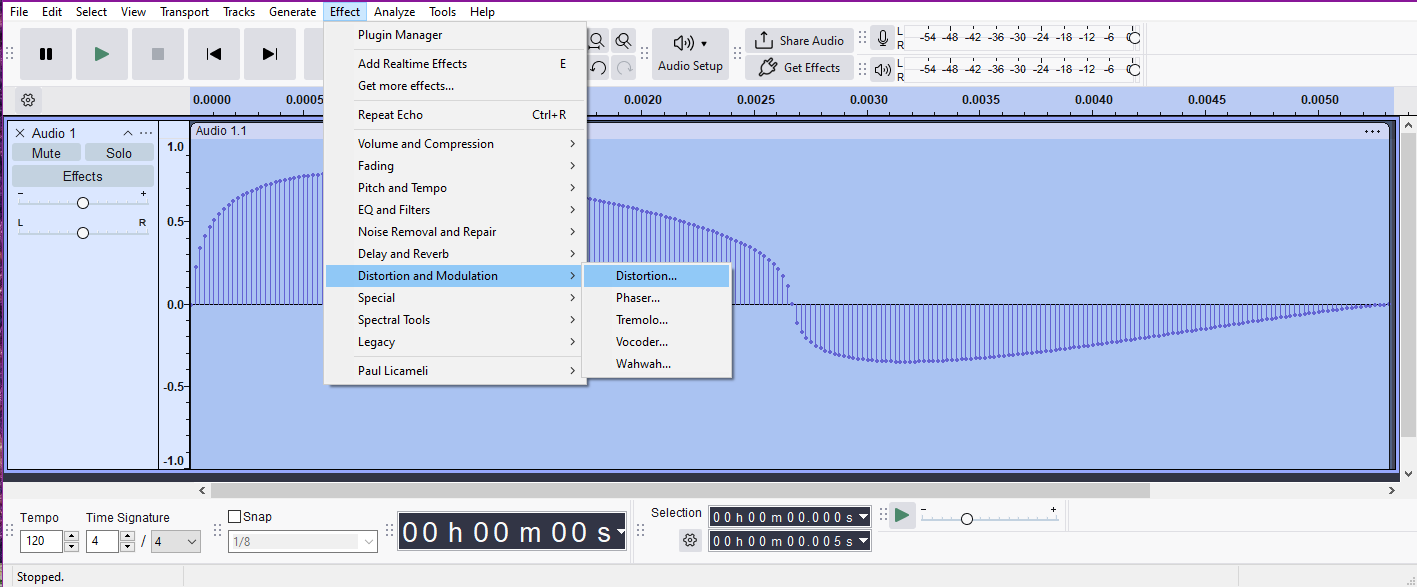Screen dimensions: 1417x587
Task: Choose Vocoder... effect
Action: coord(657,342)
